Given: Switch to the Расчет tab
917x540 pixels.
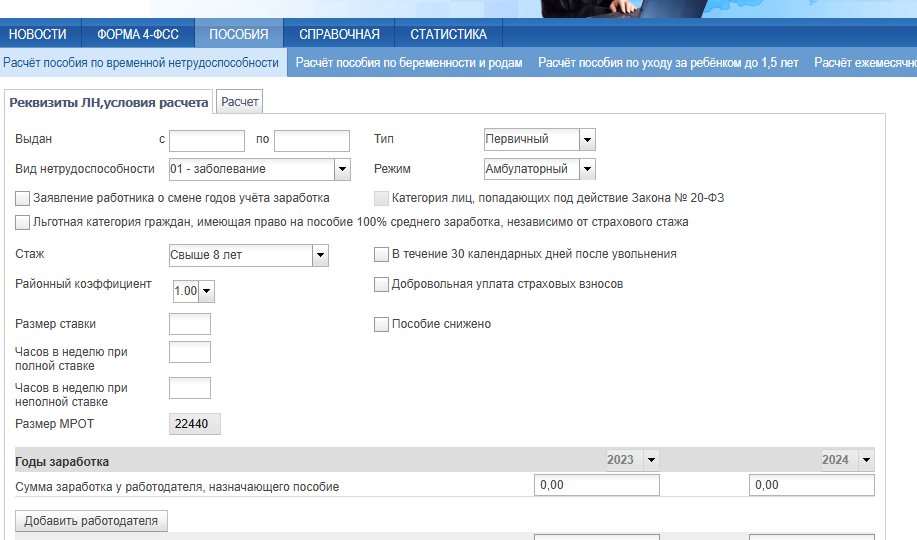Looking at the screenshot, I should coord(240,102).
